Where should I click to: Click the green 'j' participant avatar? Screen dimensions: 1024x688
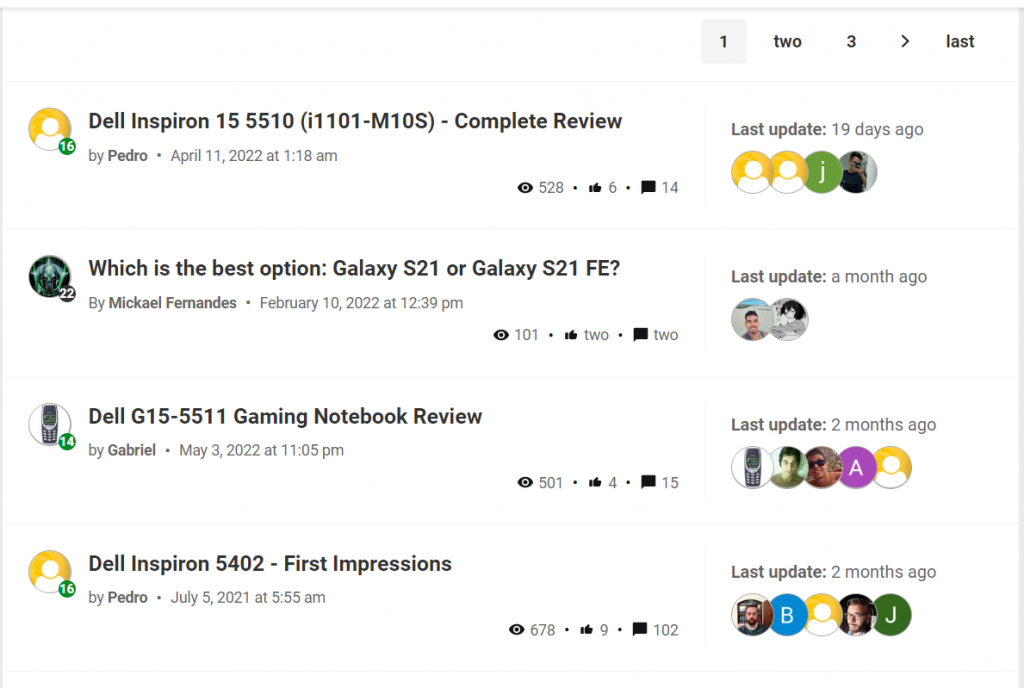822,172
